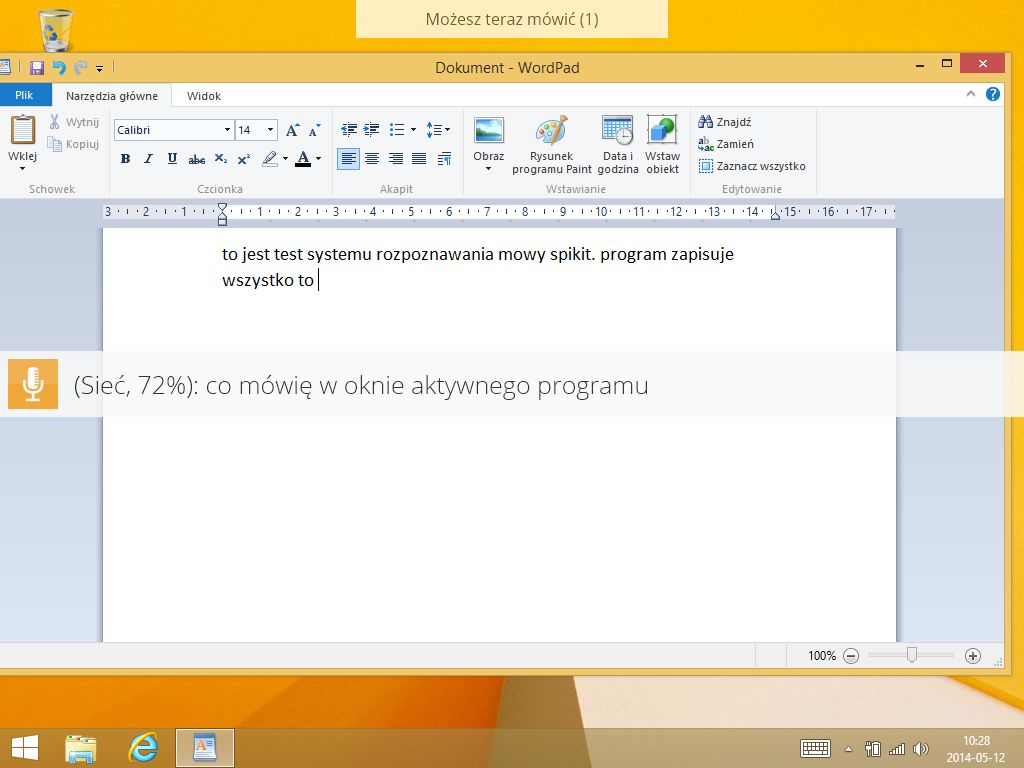Click Znajdź to find text

(725, 121)
